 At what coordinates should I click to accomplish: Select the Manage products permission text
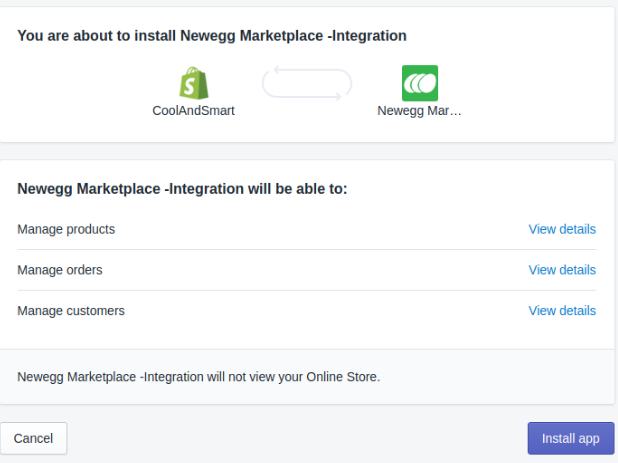66,229
